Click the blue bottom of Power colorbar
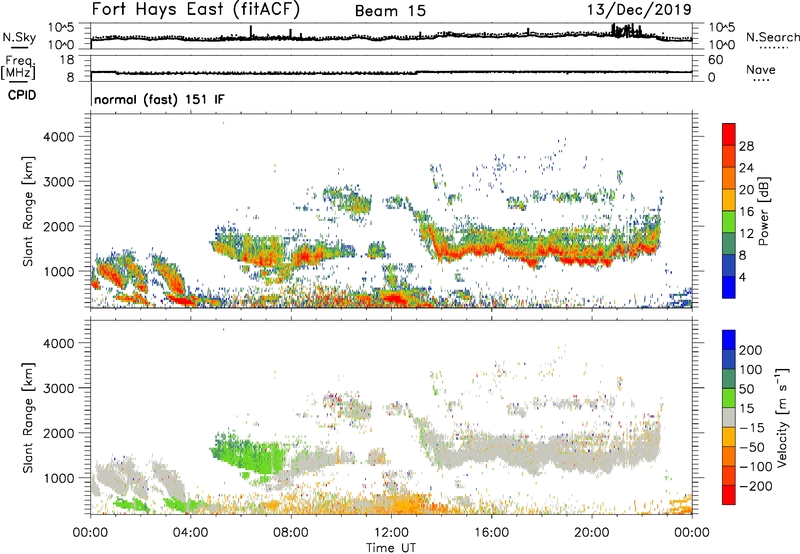The width and height of the screenshot is (800, 554). 729,287
